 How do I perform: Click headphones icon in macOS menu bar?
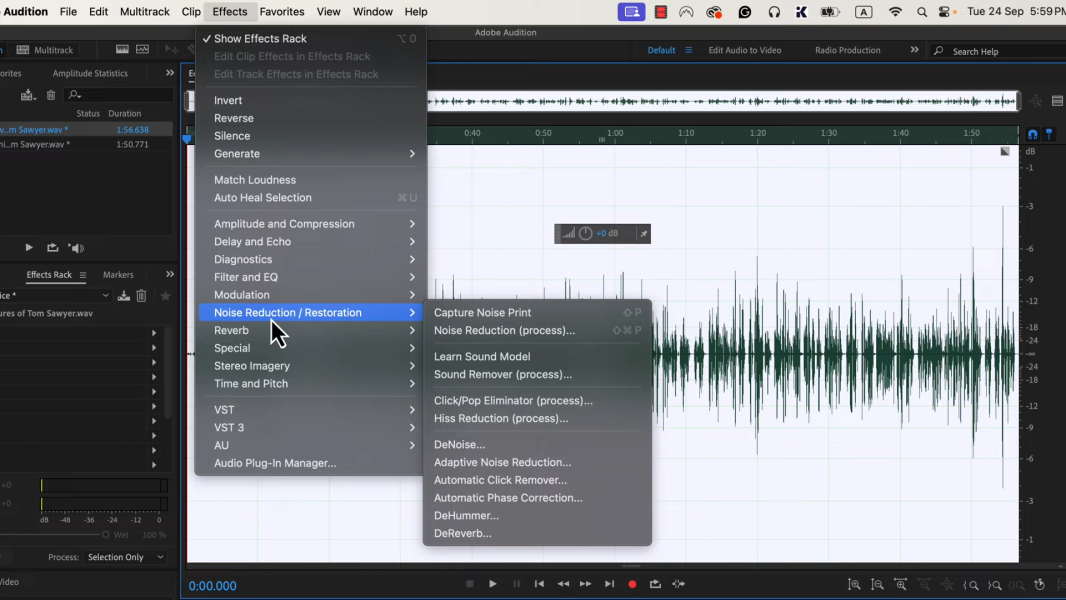pyautogui.click(x=774, y=12)
